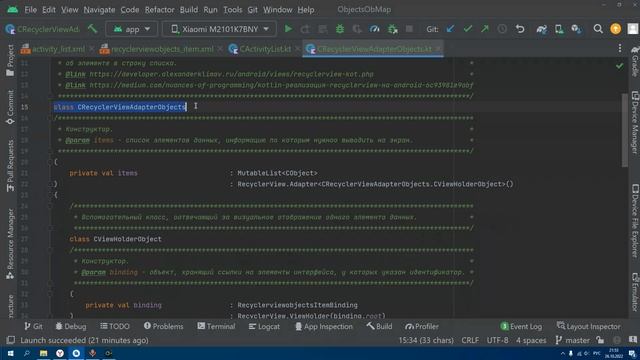Open the Debug tool window
The width and height of the screenshot is (640, 360).
pos(71,326)
